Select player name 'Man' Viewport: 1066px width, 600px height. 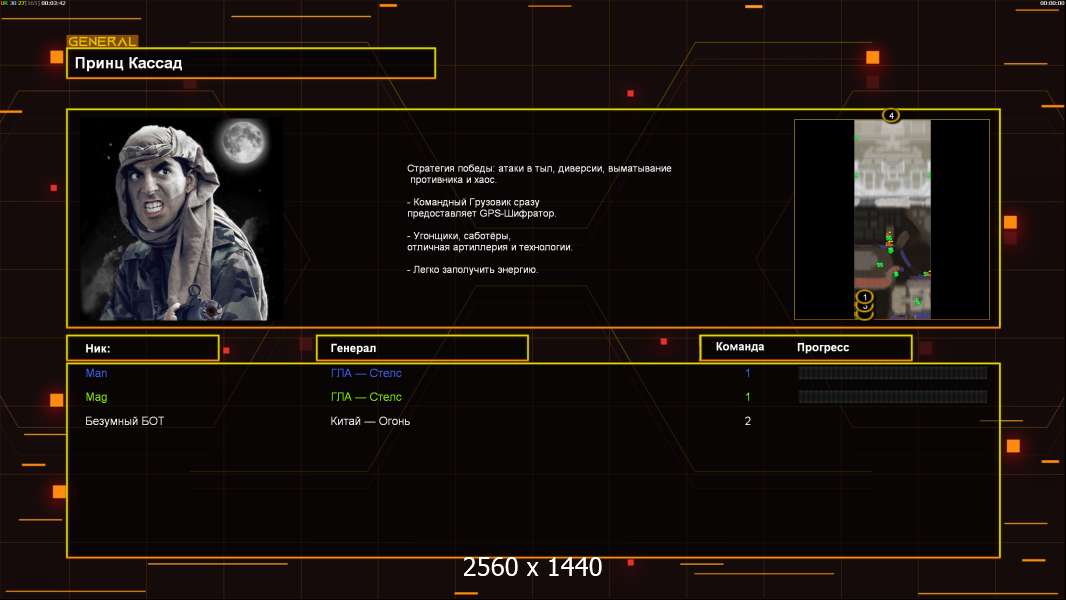96,373
